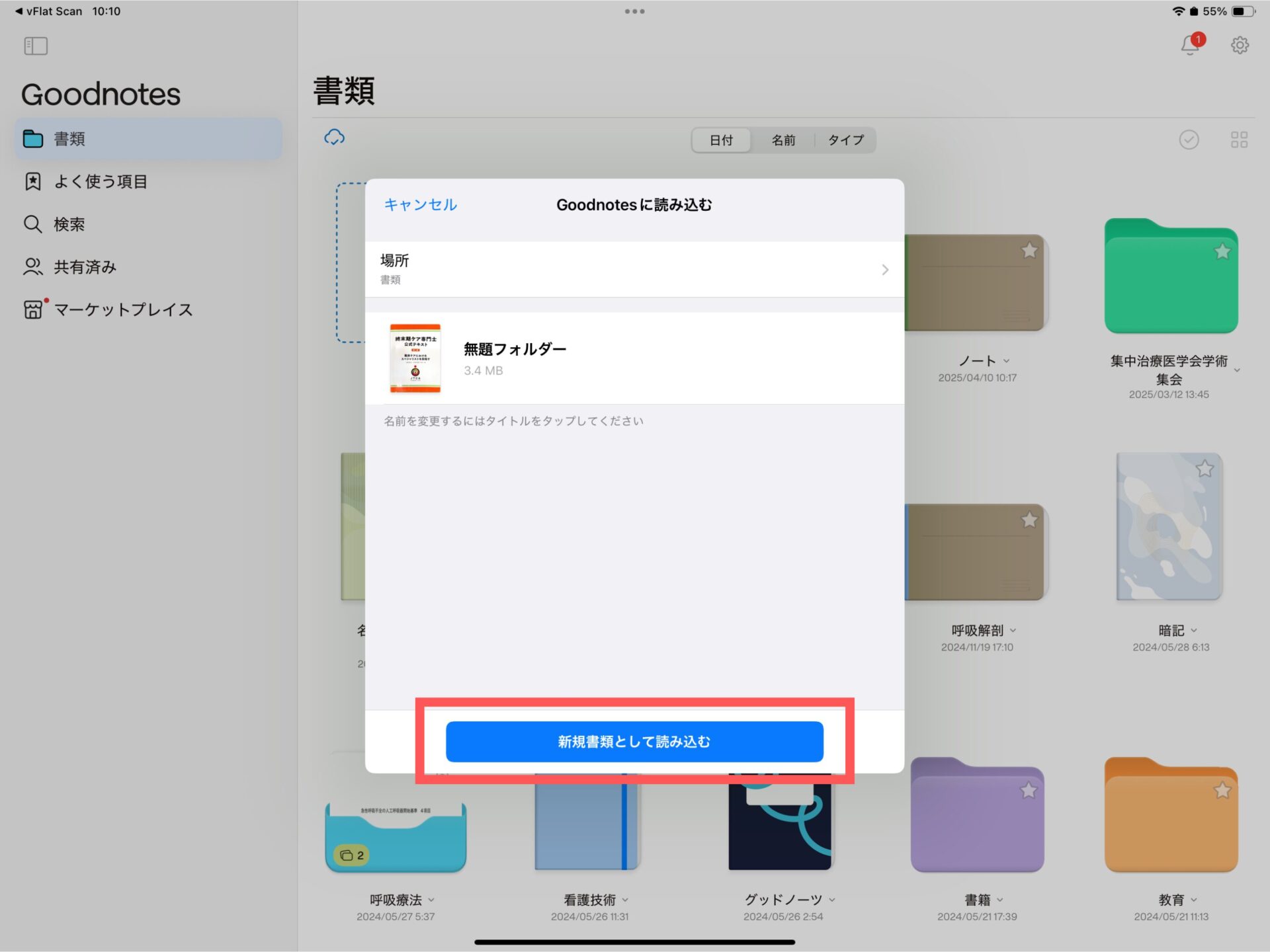Click the iCloud sync status icon
1270x952 pixels.
[x=334, y=138]
